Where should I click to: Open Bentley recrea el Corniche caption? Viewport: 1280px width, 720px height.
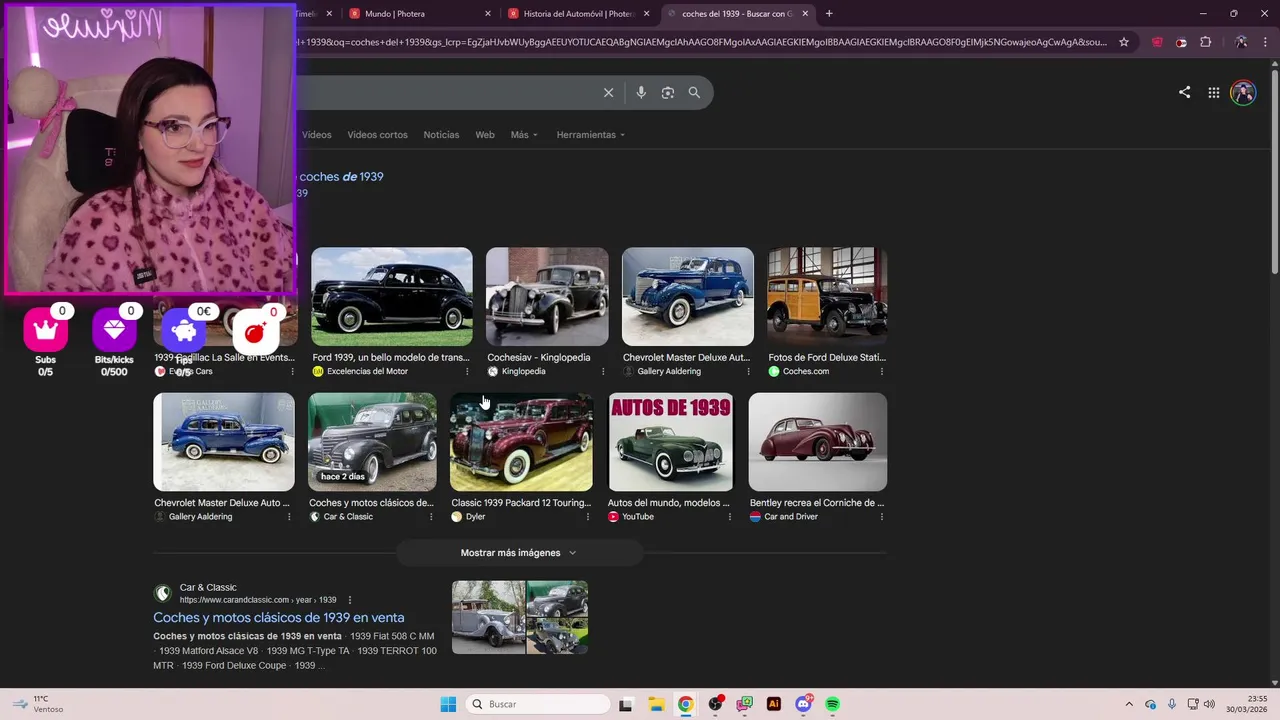coord(817,503)
